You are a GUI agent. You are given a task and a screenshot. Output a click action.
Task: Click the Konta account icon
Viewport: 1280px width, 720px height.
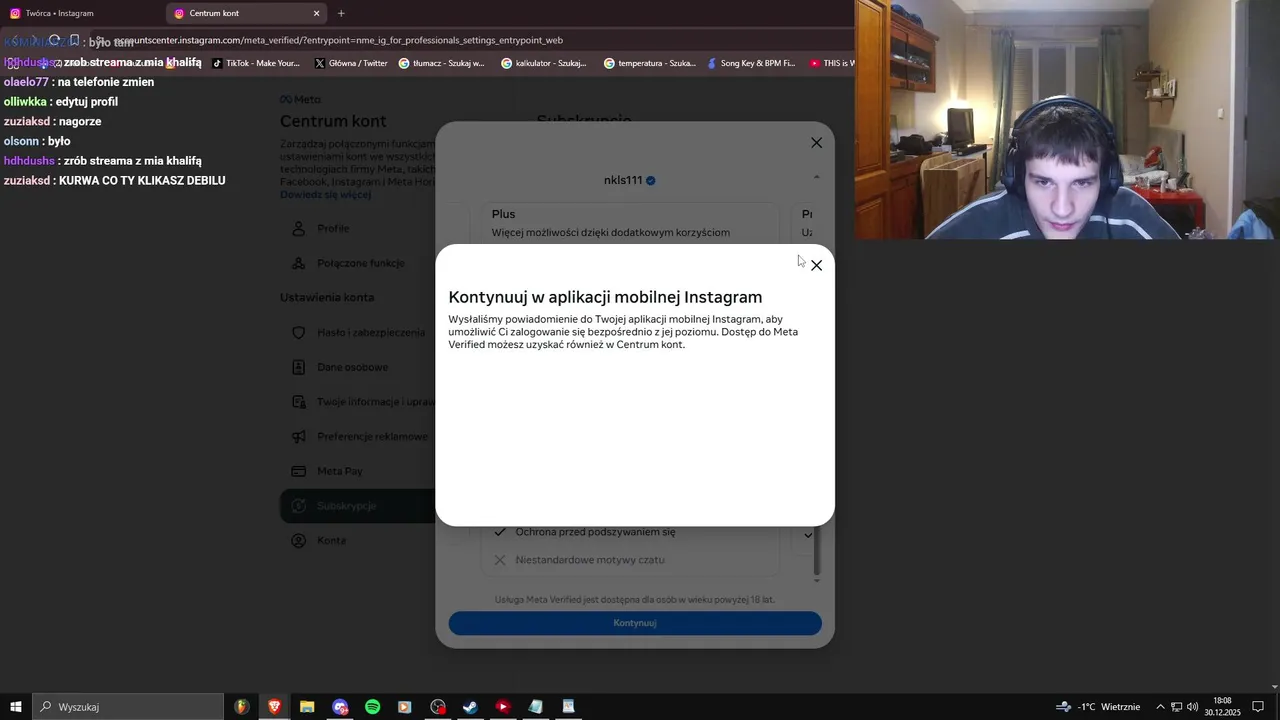click(298, 540)
